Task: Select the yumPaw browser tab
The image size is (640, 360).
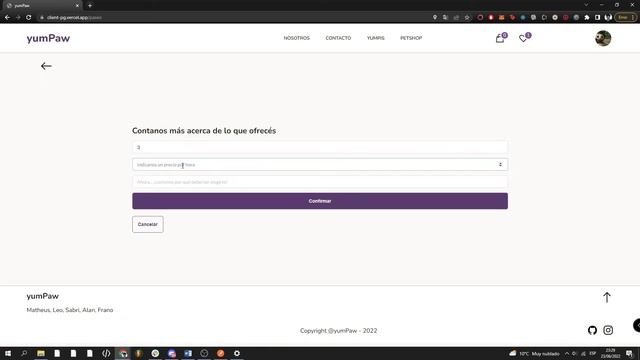Action: [41, 6]
